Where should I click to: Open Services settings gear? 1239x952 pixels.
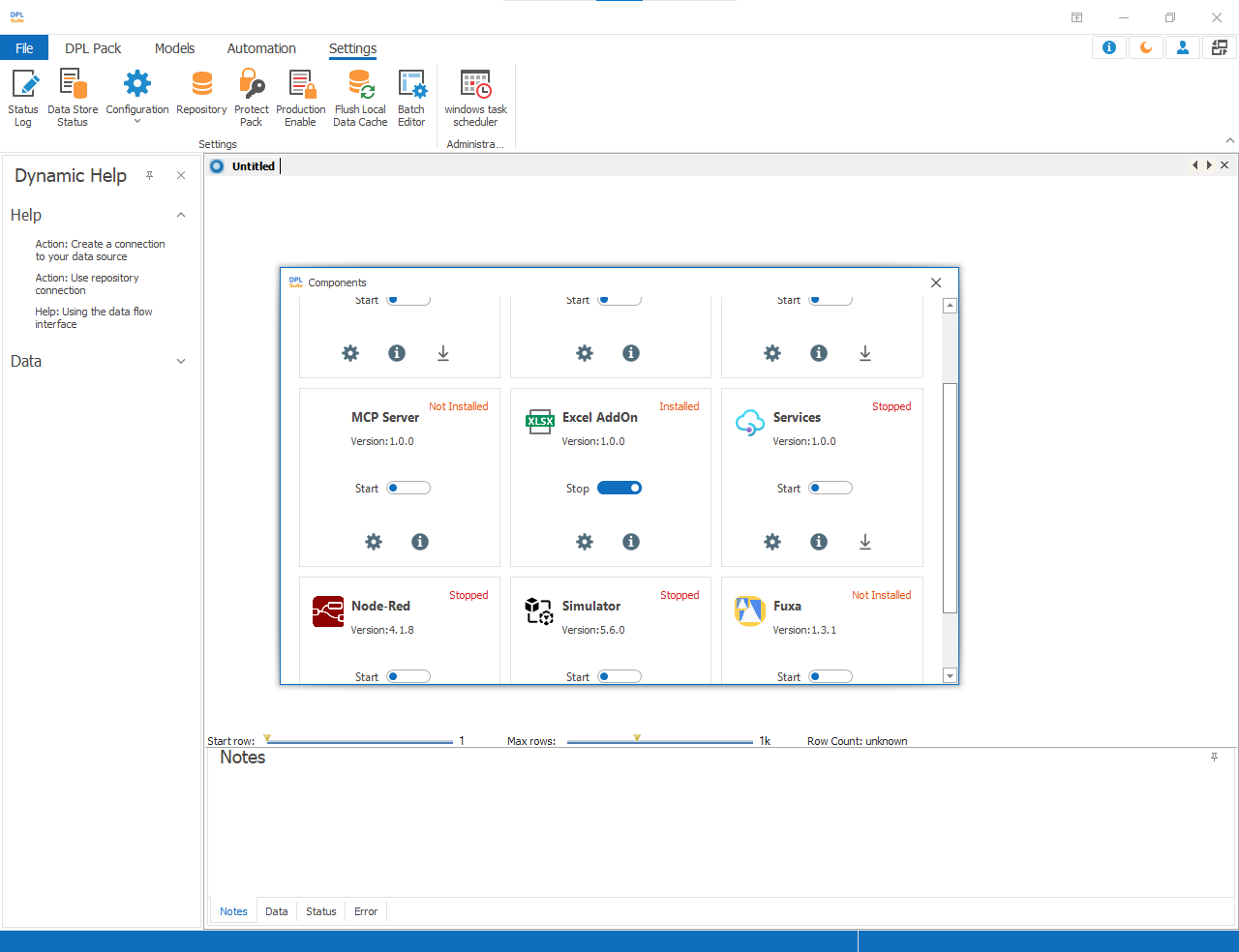click(772, 542)
